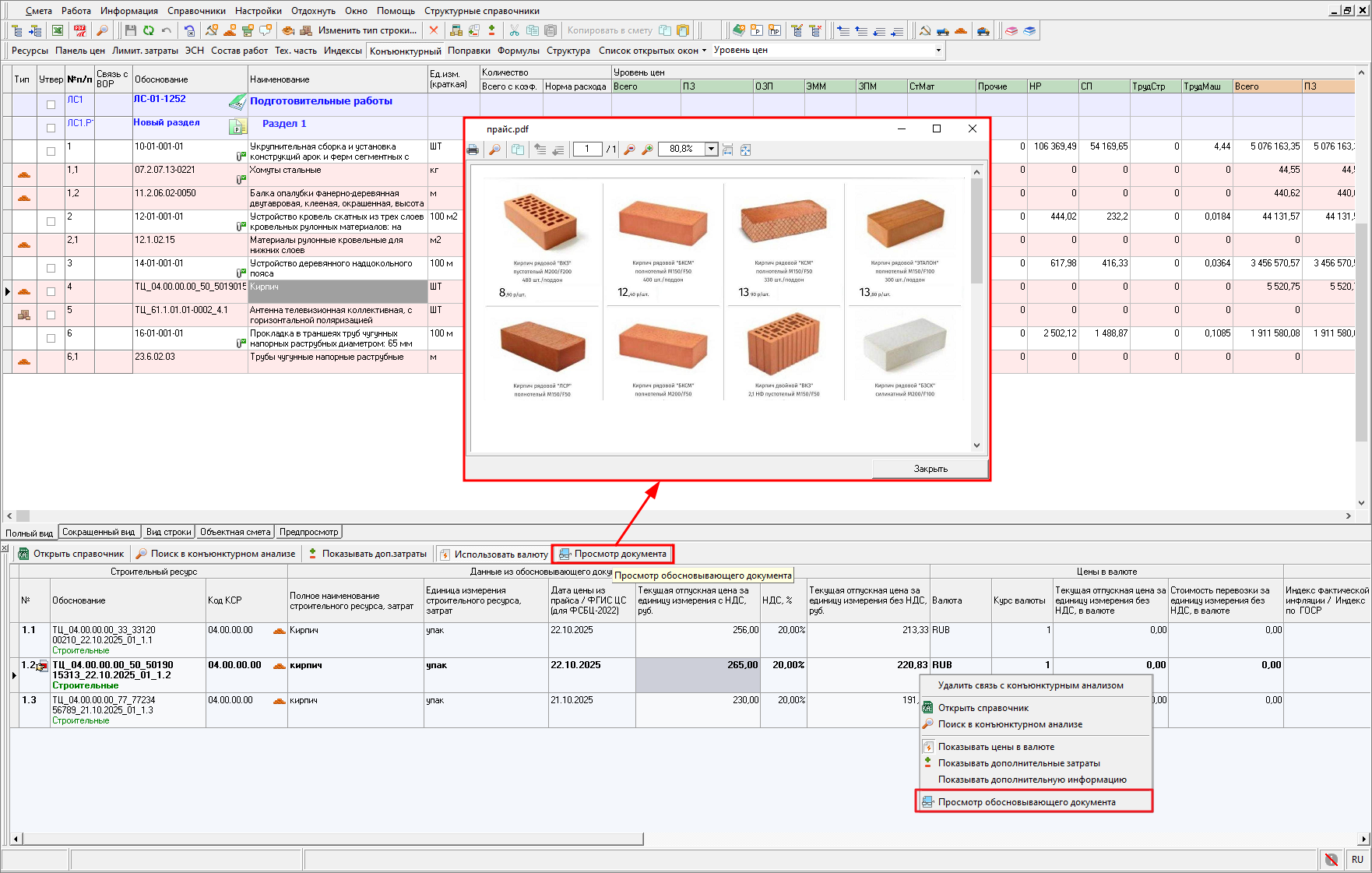Click the Excel export icon in toolbar
Screen dimensions: 1372x873
[58, 30]
